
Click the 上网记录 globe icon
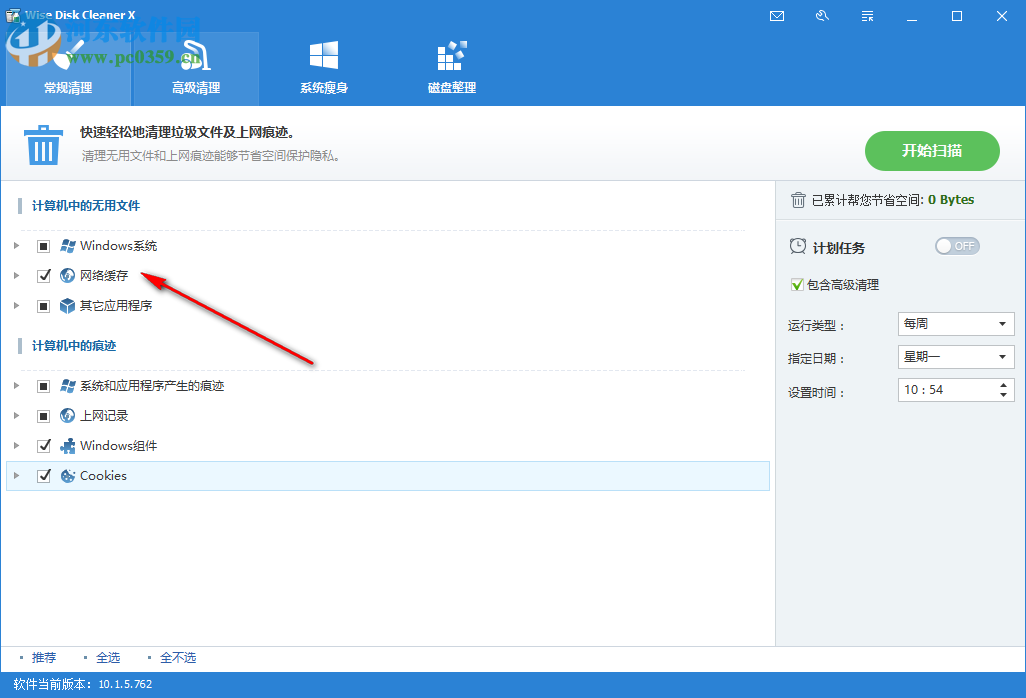coord(67,415)
